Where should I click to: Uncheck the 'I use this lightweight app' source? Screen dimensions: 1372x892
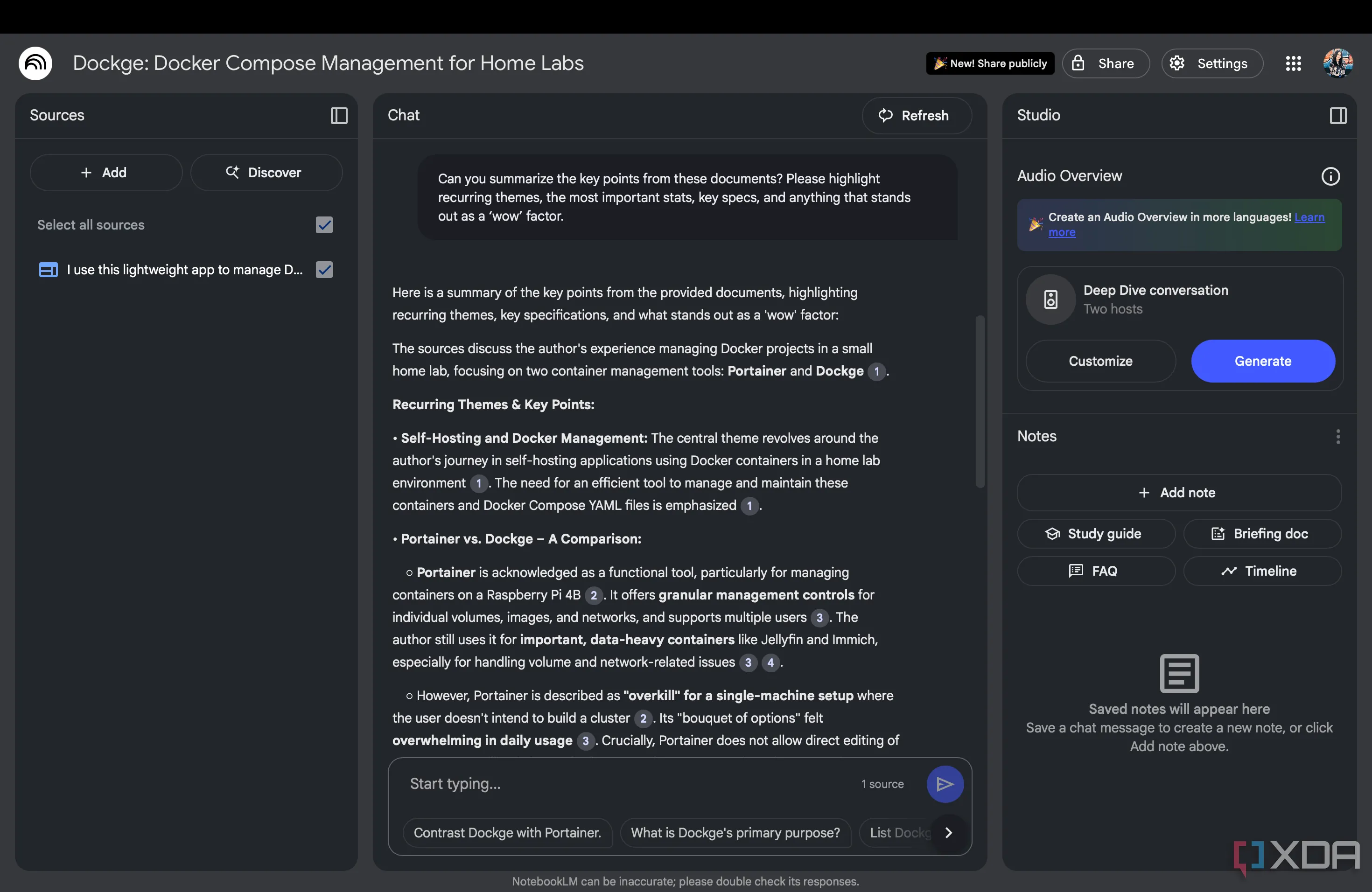pos(324,270)
